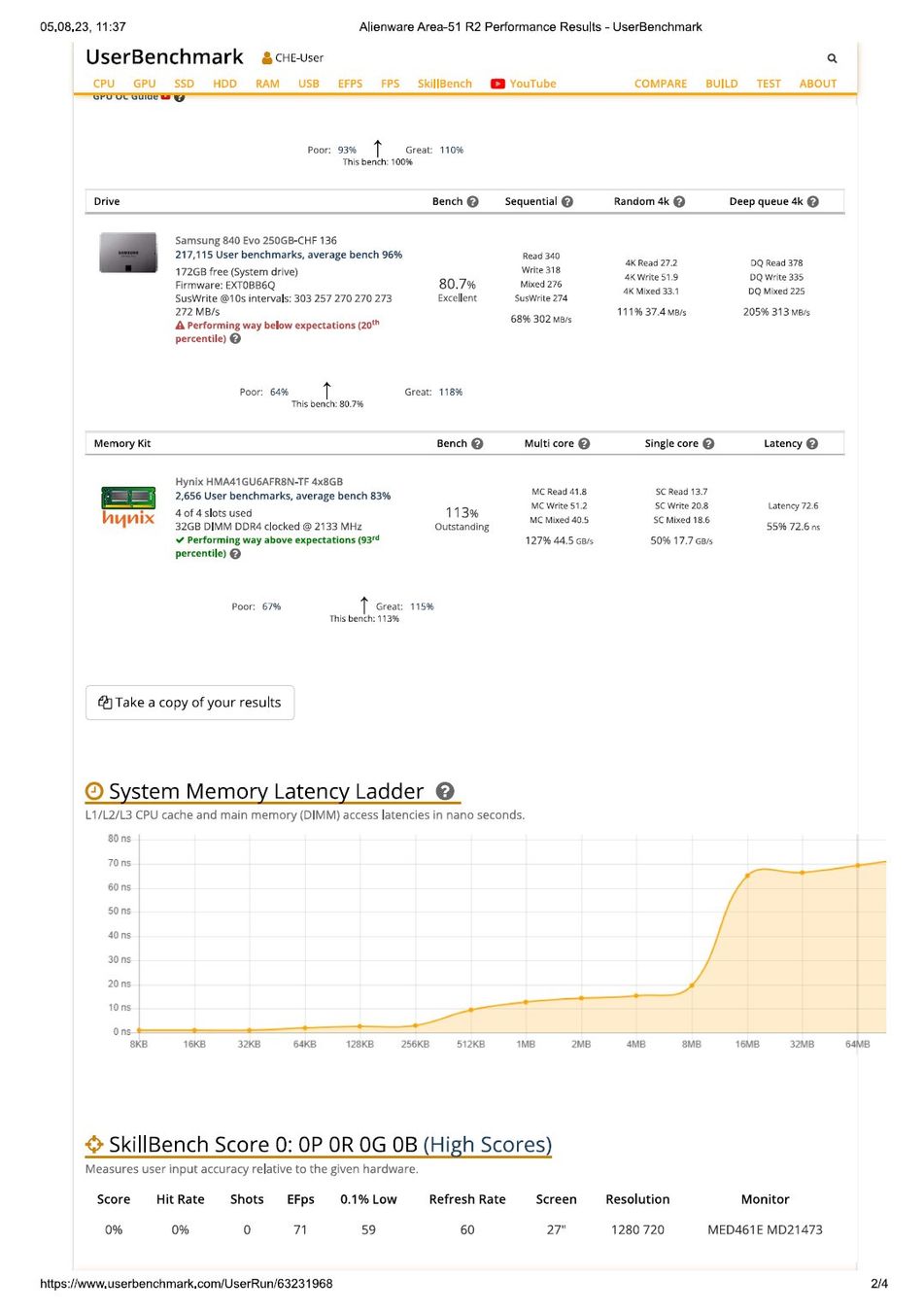The width and height of the screenshot is (924, 1312).
Task: Click help icon beside Deep queue 4k
Action: tap(813, 202)
